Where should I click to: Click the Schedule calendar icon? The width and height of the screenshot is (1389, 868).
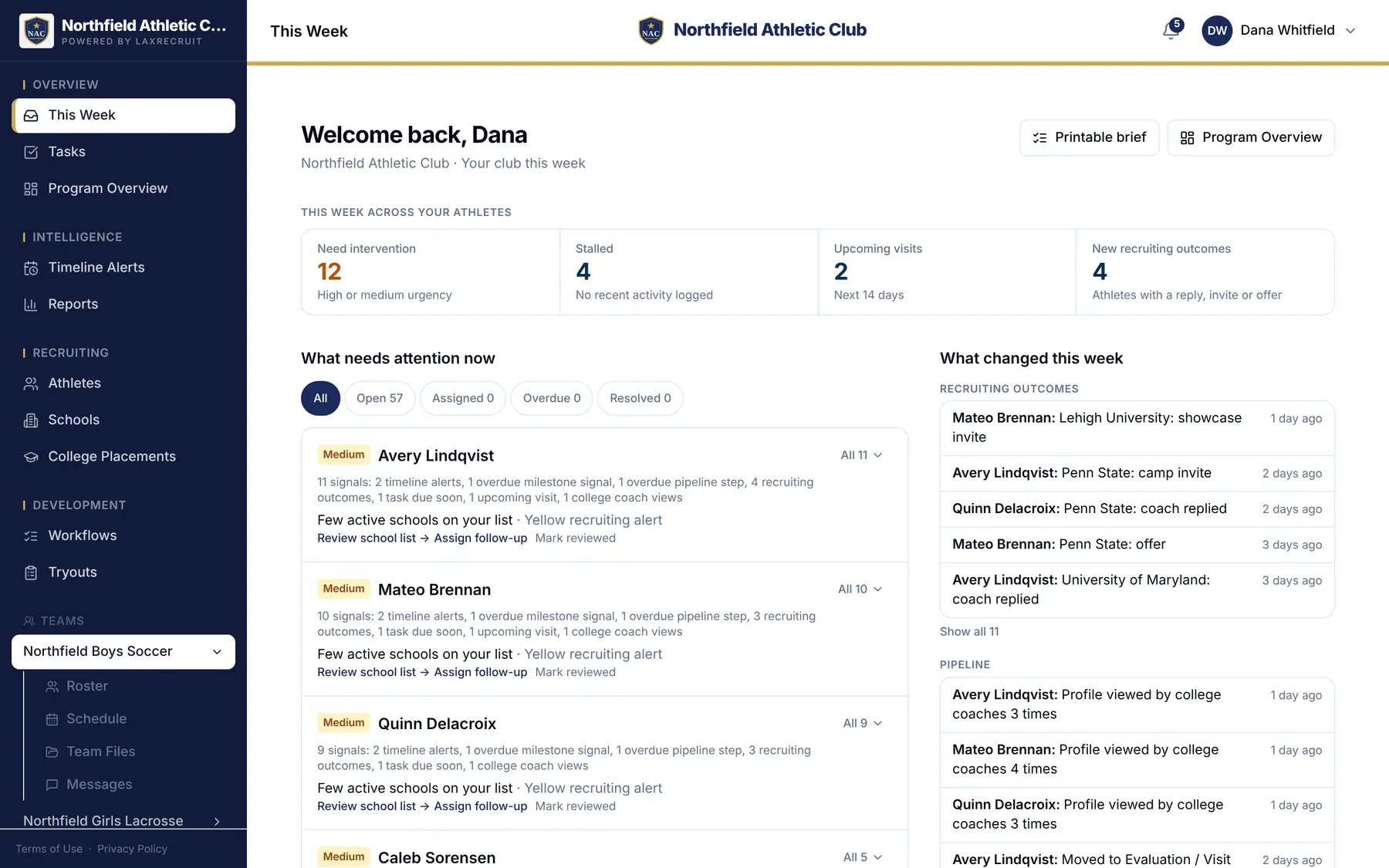click(52, 719)
